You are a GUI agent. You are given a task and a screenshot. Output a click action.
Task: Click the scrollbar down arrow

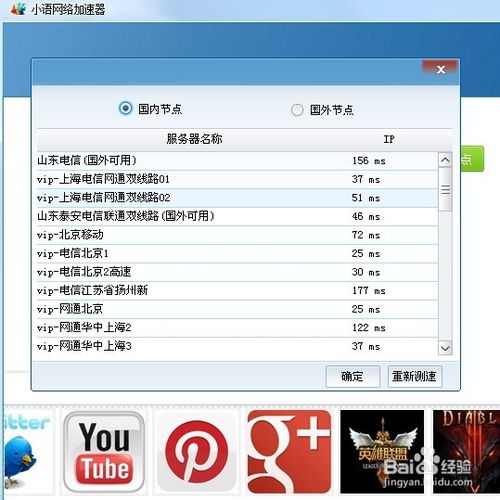tap(445, 348)
